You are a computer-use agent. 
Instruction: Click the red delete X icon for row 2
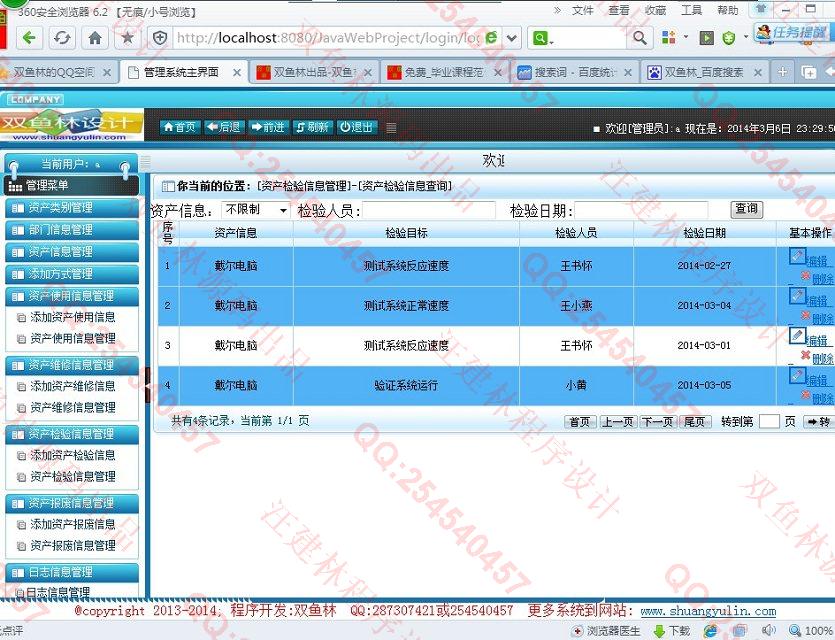(805, 316)
